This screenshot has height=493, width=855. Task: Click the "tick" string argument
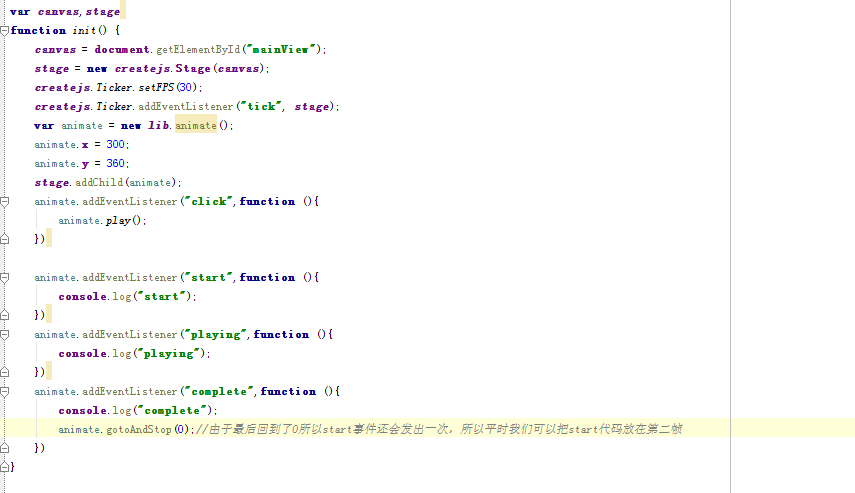(x=262, y=106)
